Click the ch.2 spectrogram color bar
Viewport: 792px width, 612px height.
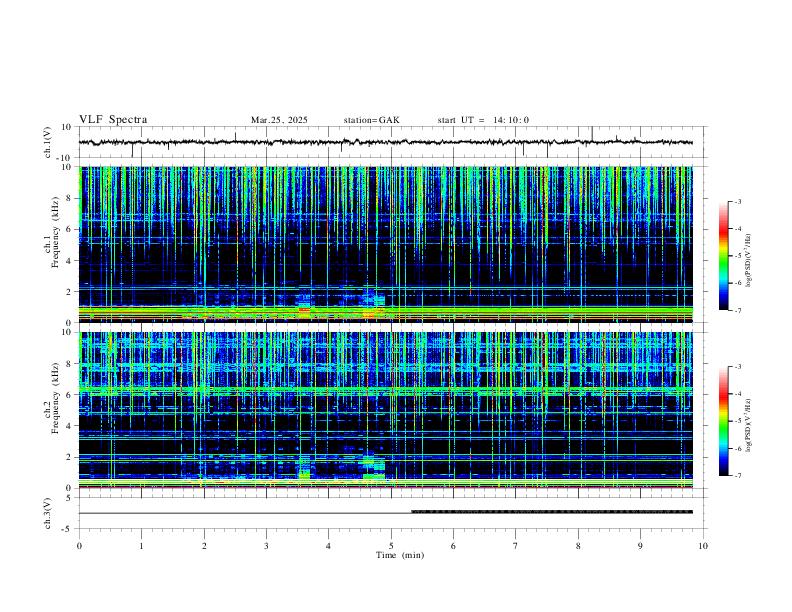[724, 421]
